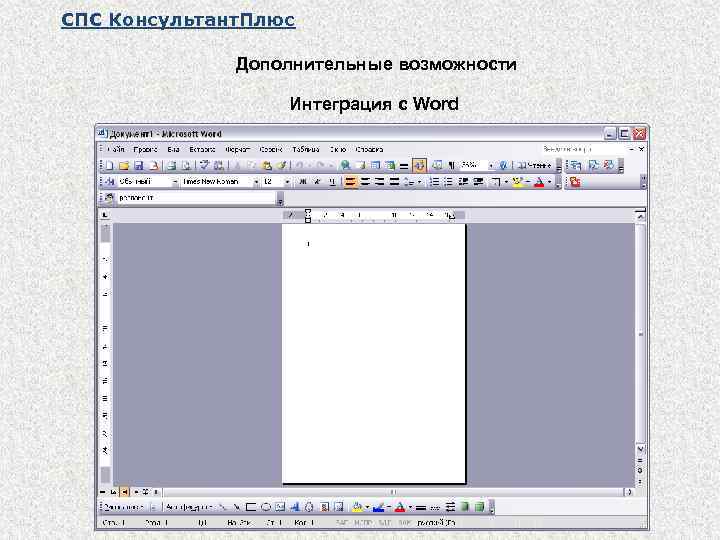Toggle align right
This screenshot has height=540, width=720.
[380, 182]
